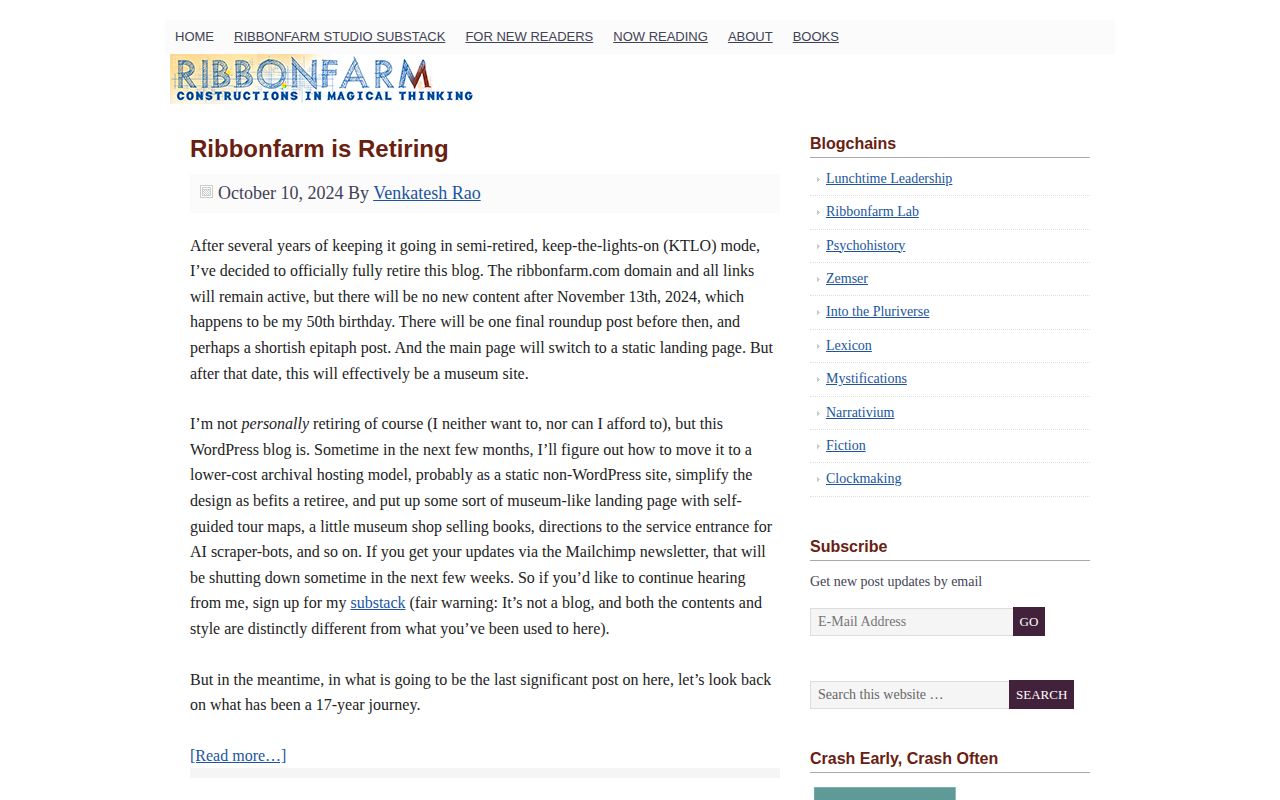Select HOME in the navigation menu
The height and width of the screenshot is (800, 1280).
point(194,36)
